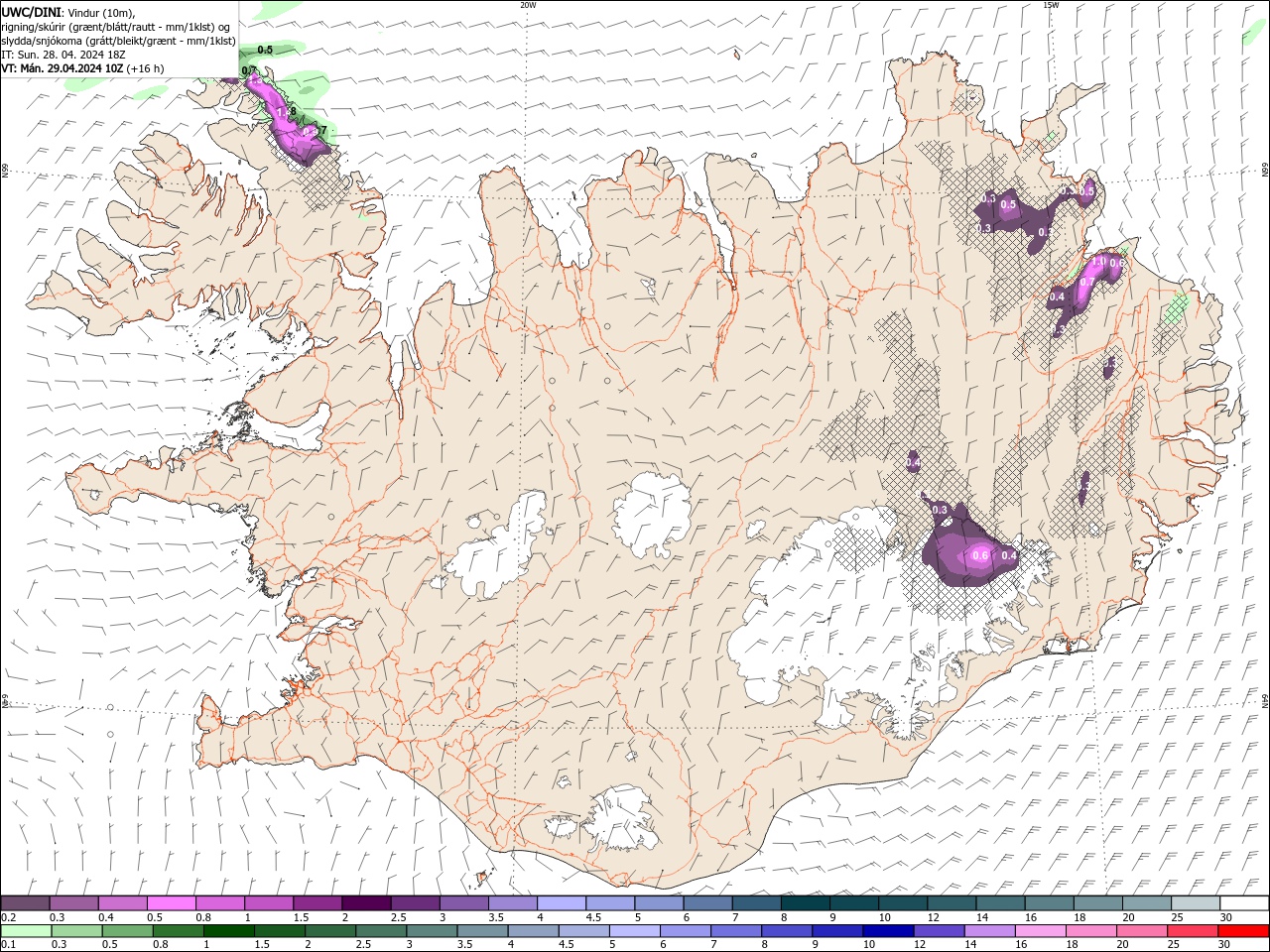Screen dimensions: 1270x952
Task: Click the '0.5' value over northwest green rain area
Action: 265,50
